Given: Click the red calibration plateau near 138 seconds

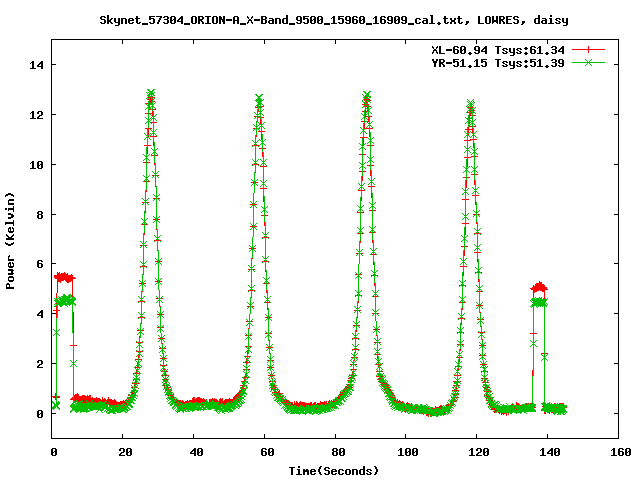Looking at the screenshot, I should coord(539,287).
